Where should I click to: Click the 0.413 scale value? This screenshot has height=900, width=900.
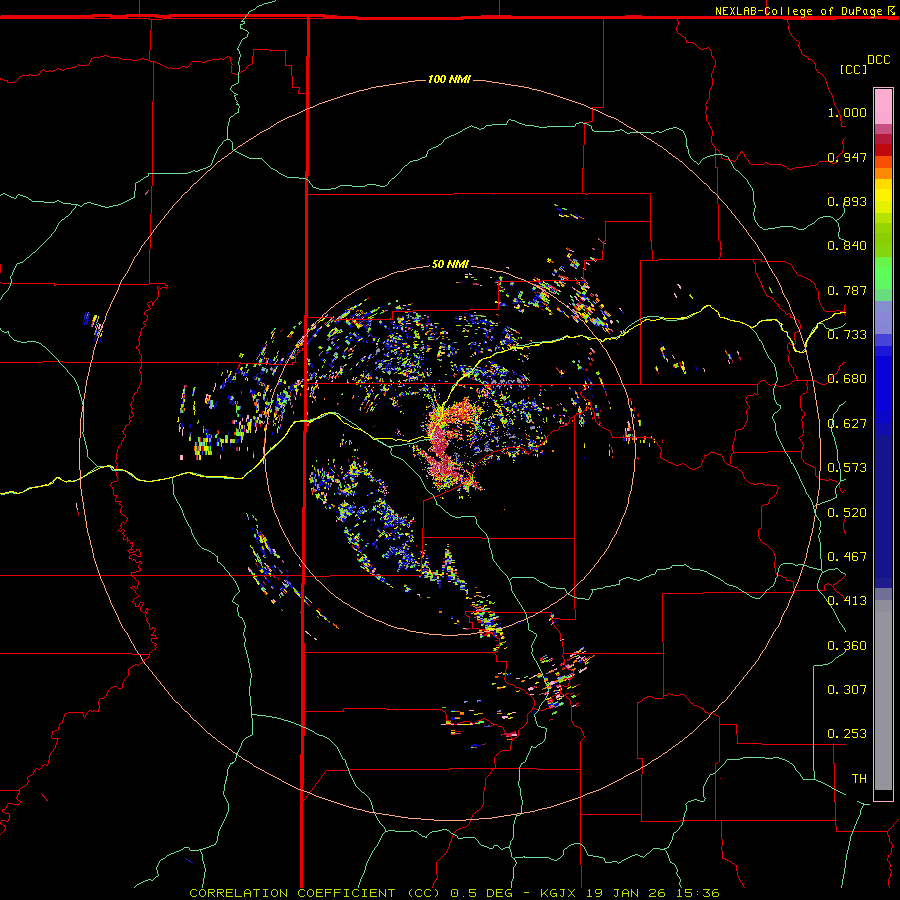point(847,601)
